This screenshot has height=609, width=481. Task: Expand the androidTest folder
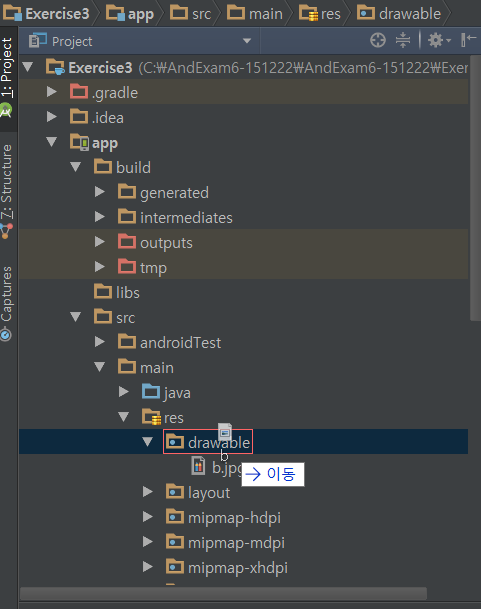(100, 342)
